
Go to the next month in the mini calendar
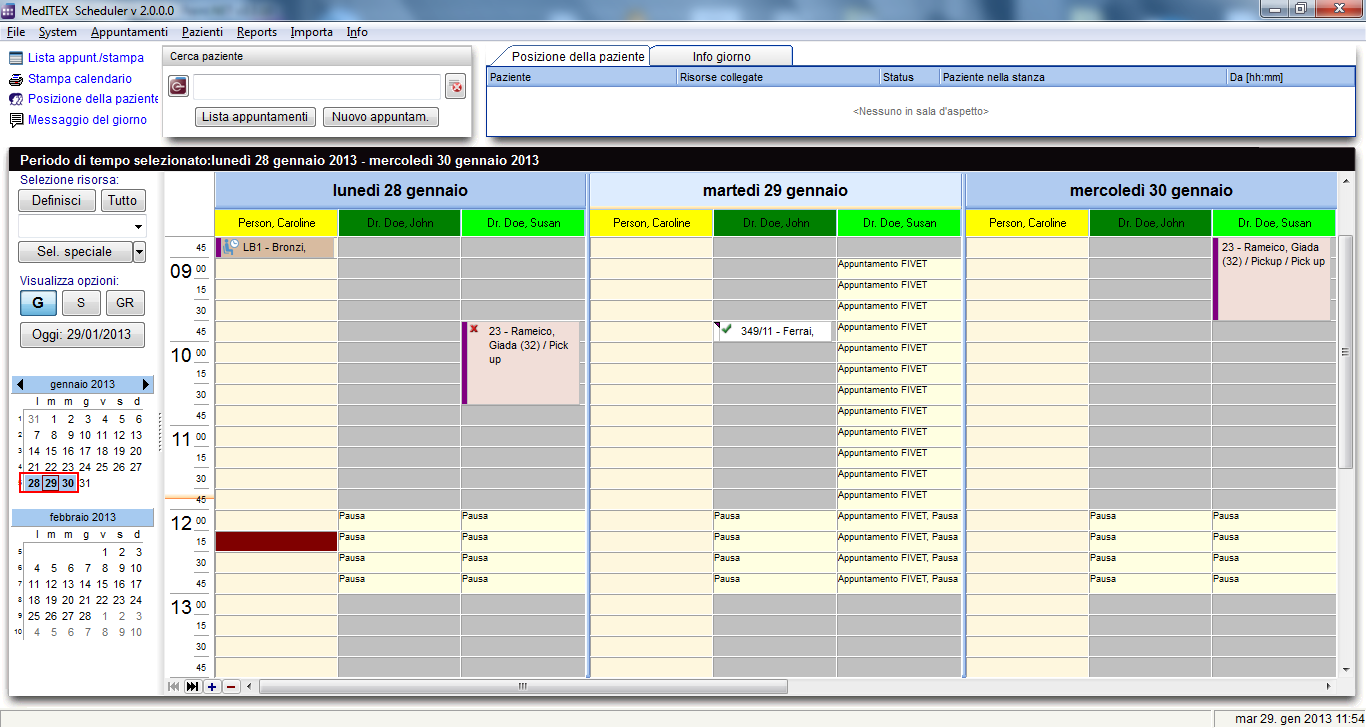coord(146,385)
